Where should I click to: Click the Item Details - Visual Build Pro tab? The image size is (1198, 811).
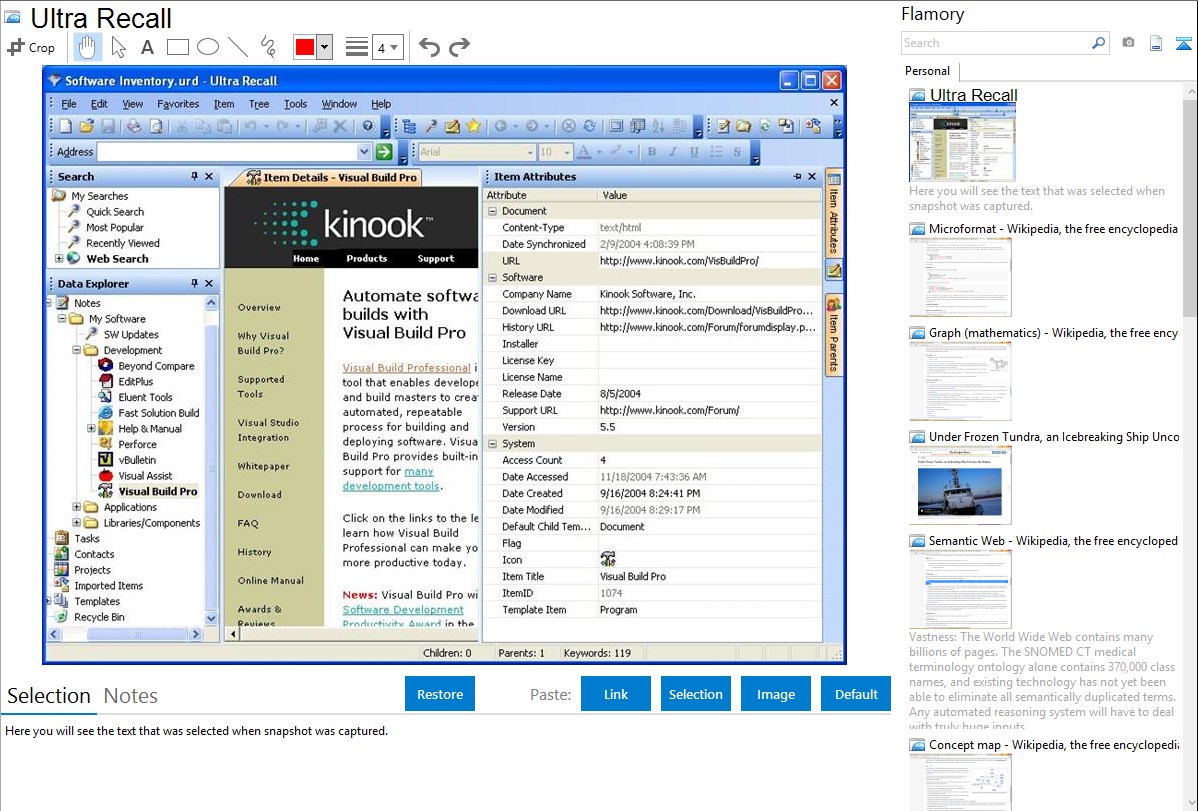coord(333,177)
